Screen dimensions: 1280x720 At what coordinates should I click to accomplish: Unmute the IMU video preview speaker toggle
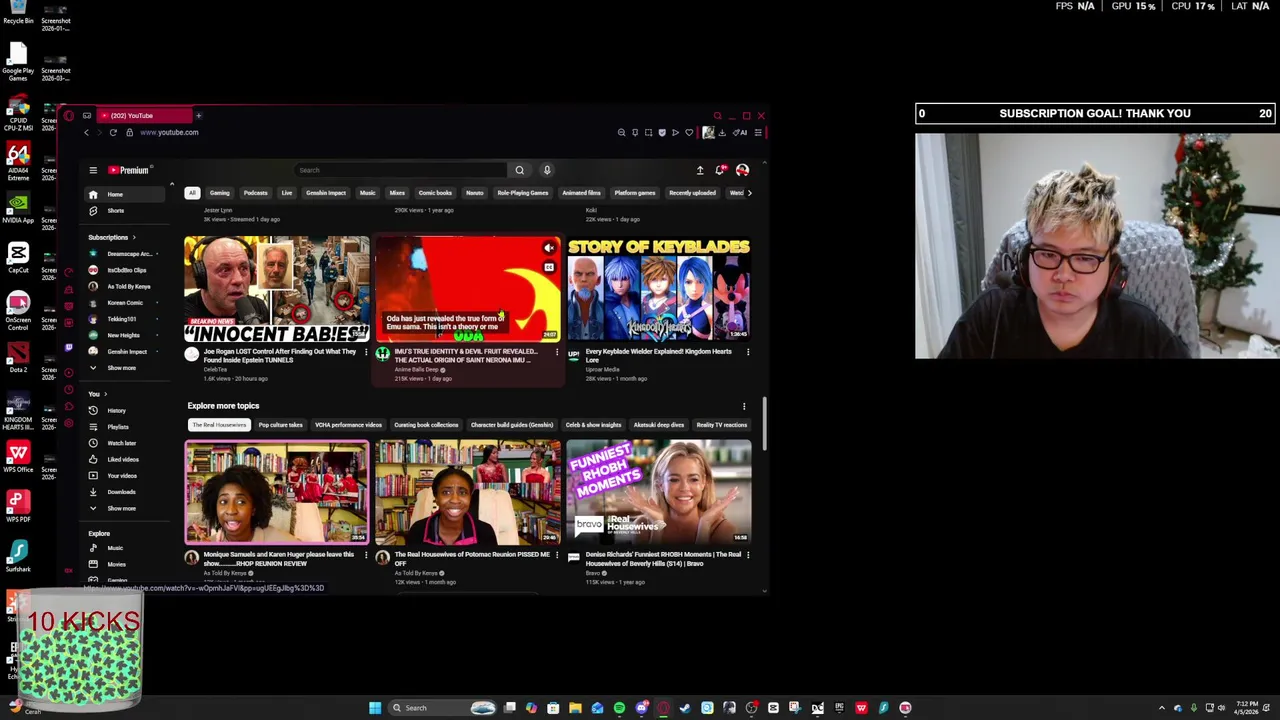coord(549,248)
